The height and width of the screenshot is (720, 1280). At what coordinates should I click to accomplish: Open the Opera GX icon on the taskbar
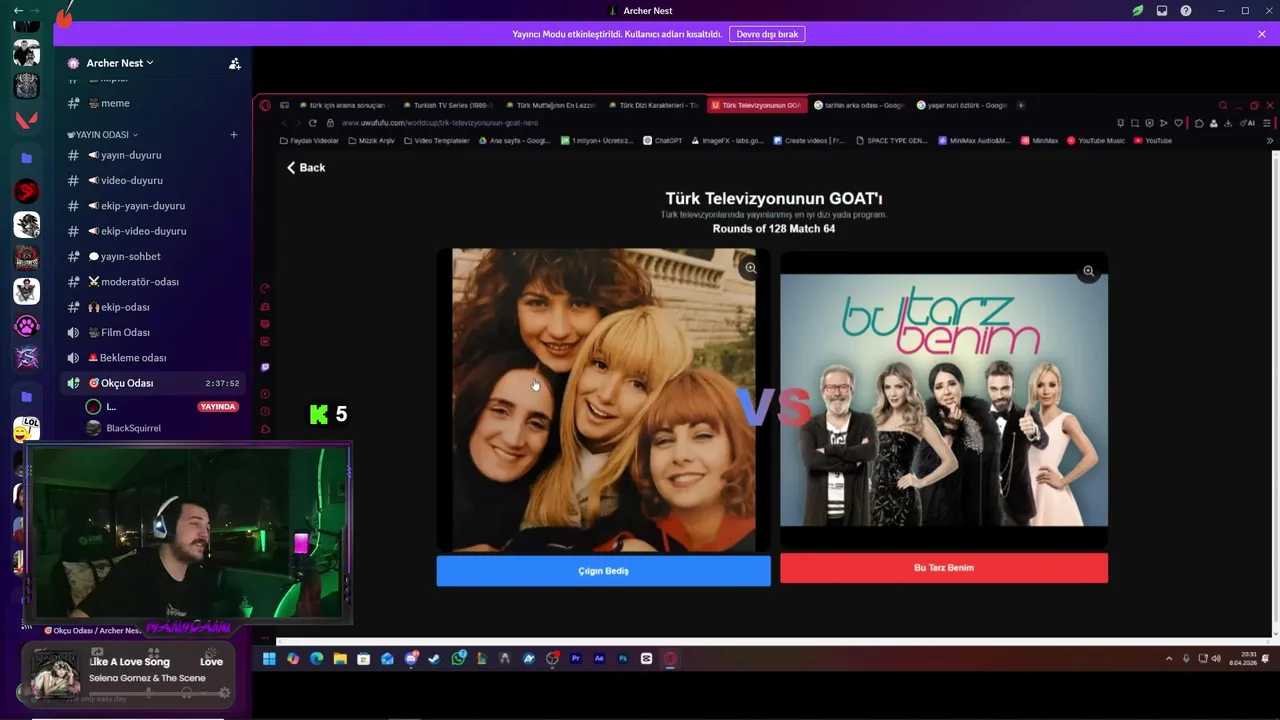(670, 659)
